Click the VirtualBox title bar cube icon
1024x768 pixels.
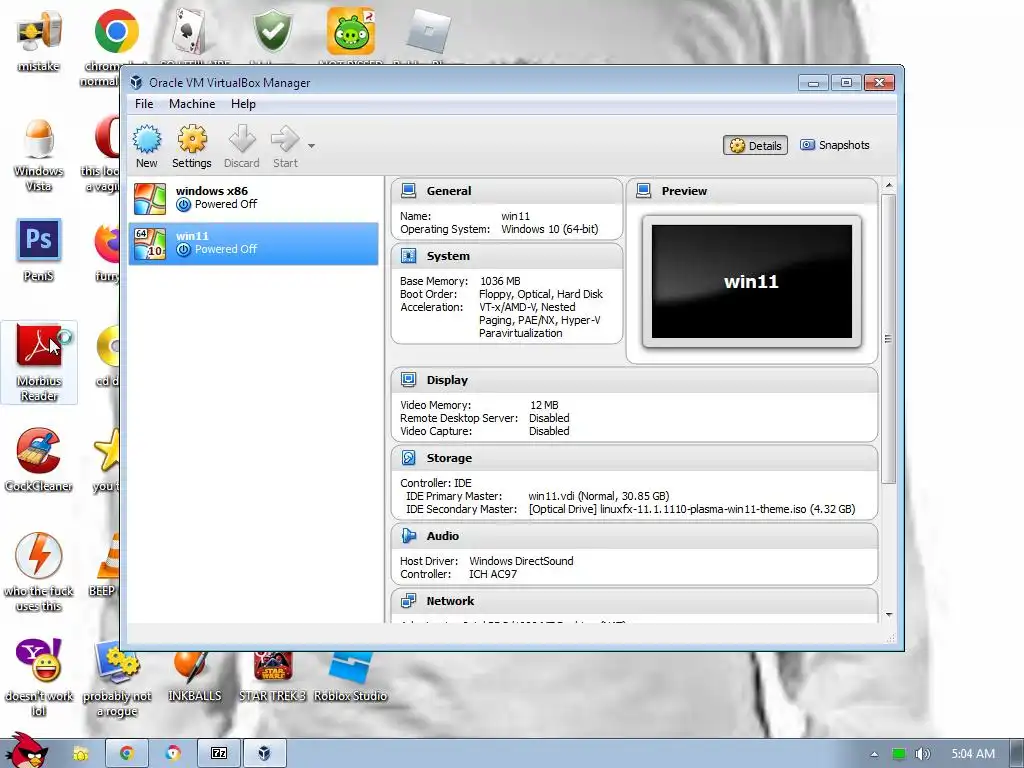pos(136,82)
